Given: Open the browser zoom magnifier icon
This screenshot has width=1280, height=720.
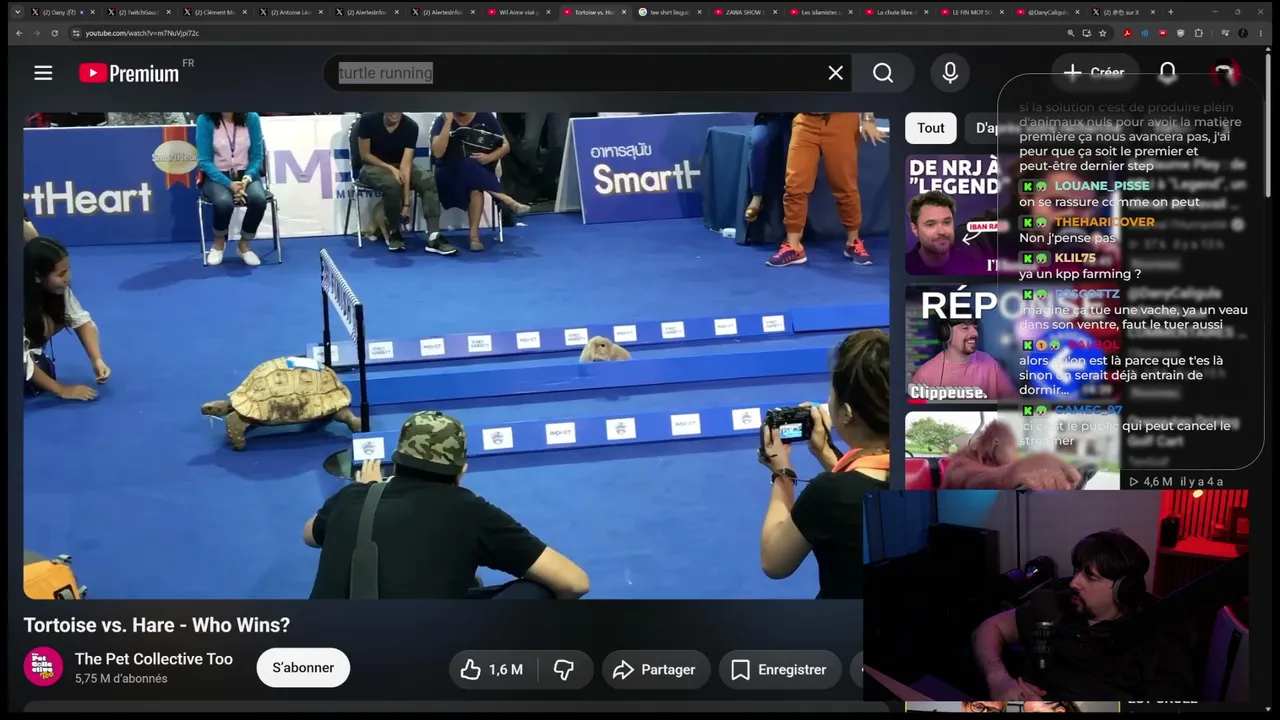Looking at the screenshot, I should click(1071, 33).
